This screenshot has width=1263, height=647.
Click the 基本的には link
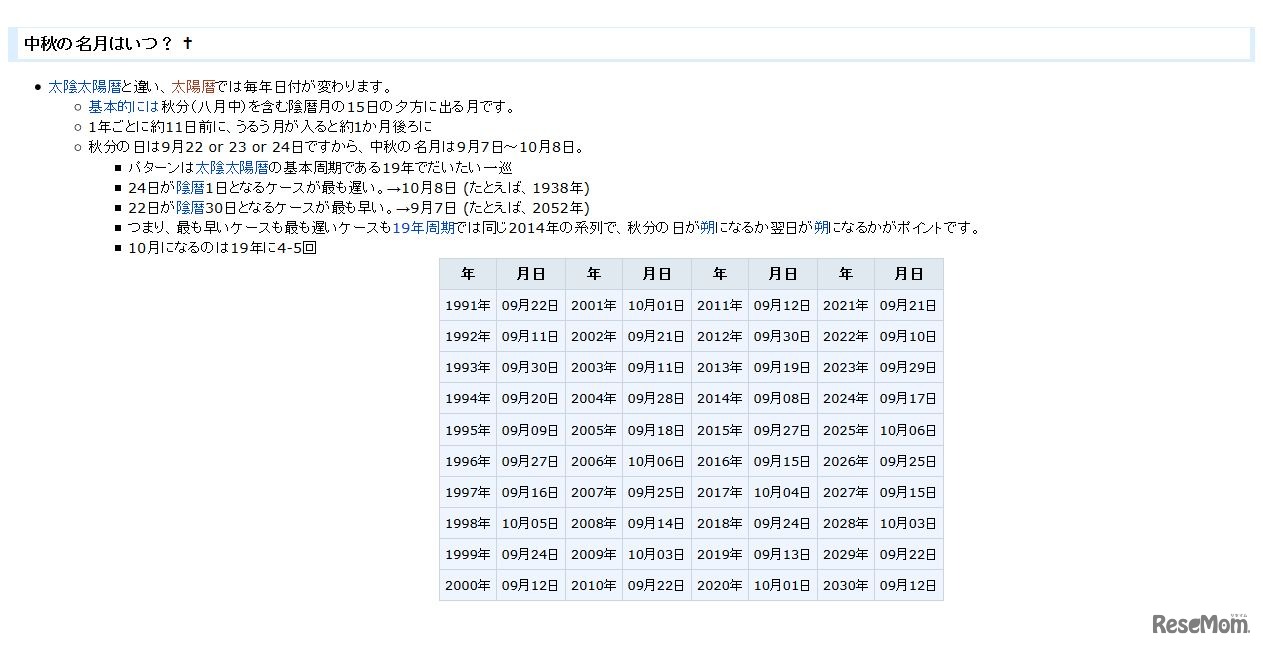click(115, 106)
